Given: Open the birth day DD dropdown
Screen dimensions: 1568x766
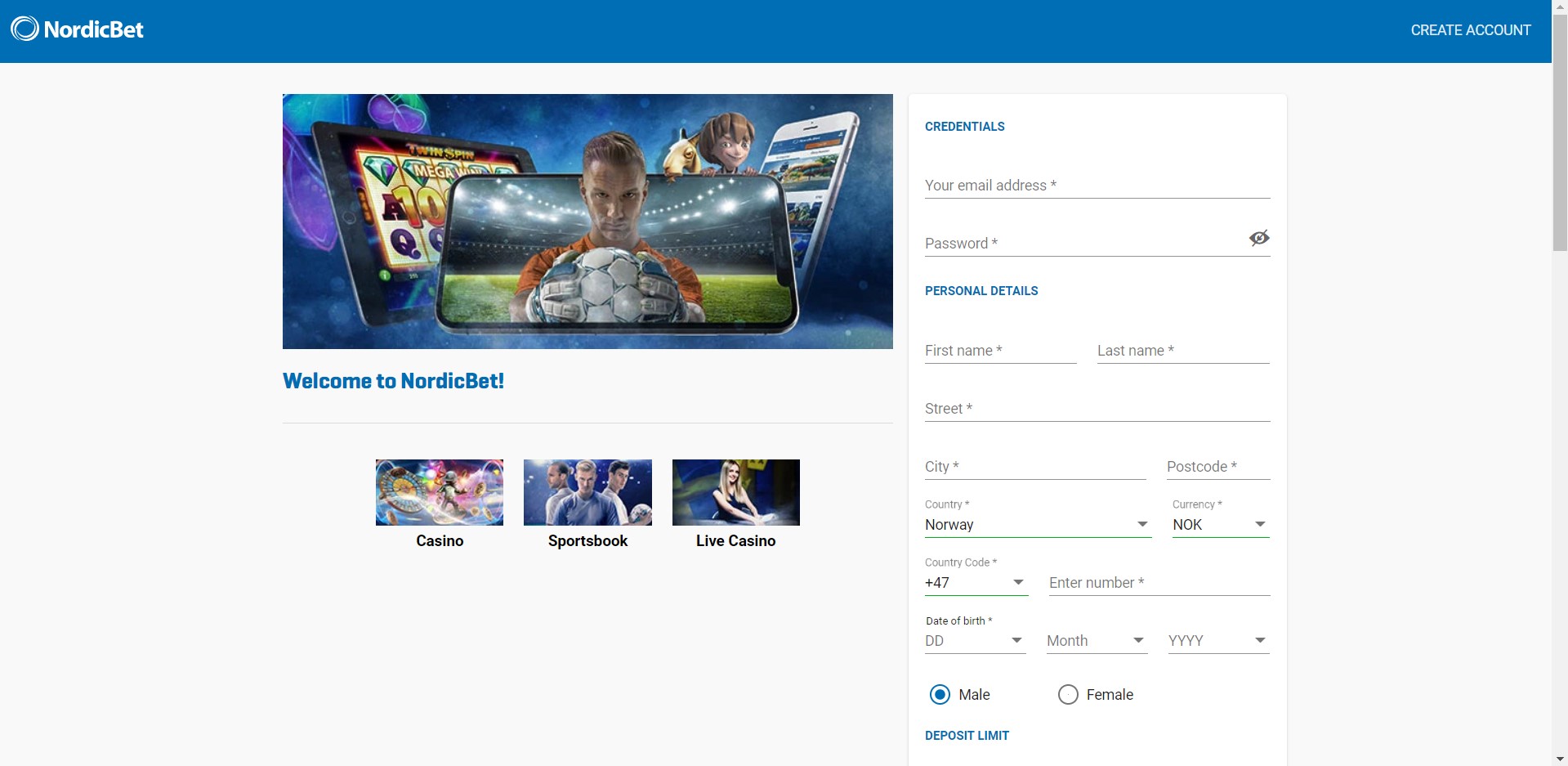Looking at the screenshot, I should 974,641.
